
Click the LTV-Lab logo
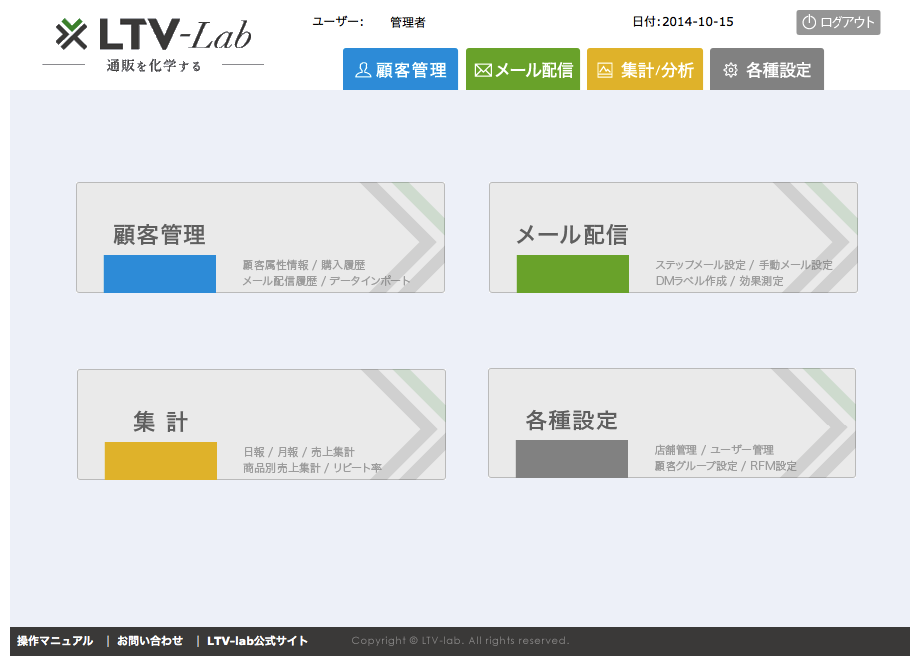[x=153, y=34]
